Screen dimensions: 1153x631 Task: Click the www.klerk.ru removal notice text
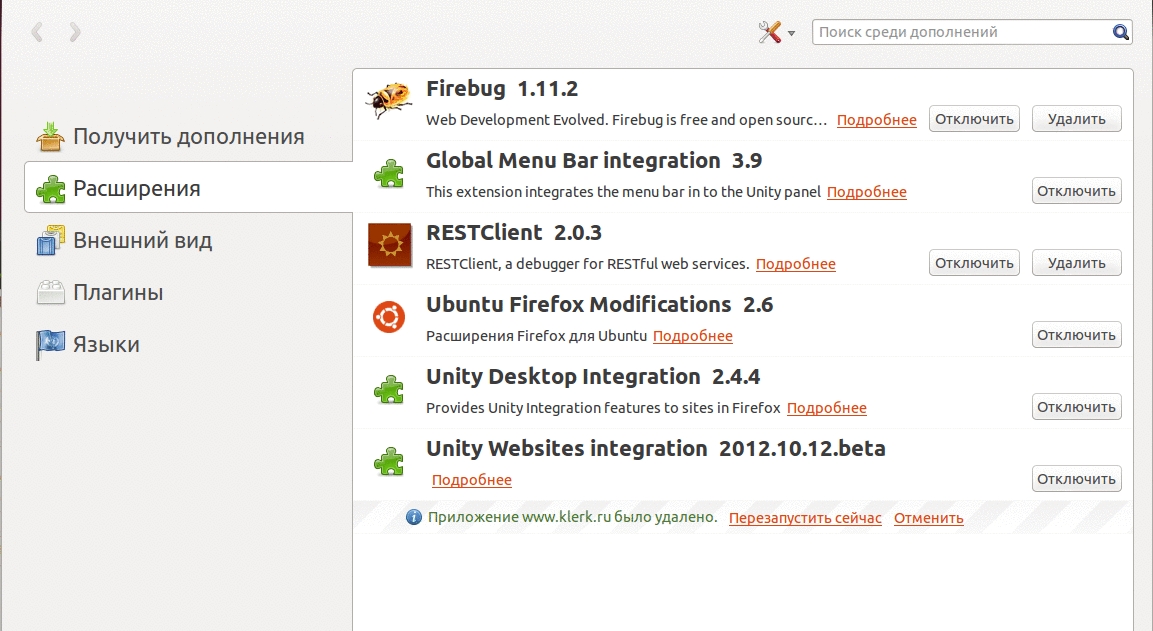tap(573, 517)
